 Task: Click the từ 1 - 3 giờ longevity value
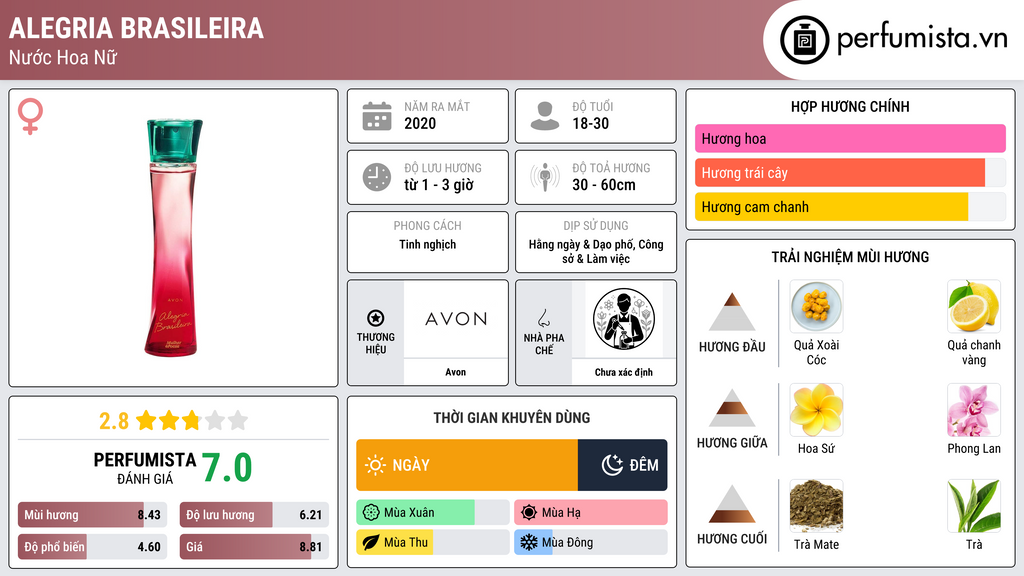[439, 185]
